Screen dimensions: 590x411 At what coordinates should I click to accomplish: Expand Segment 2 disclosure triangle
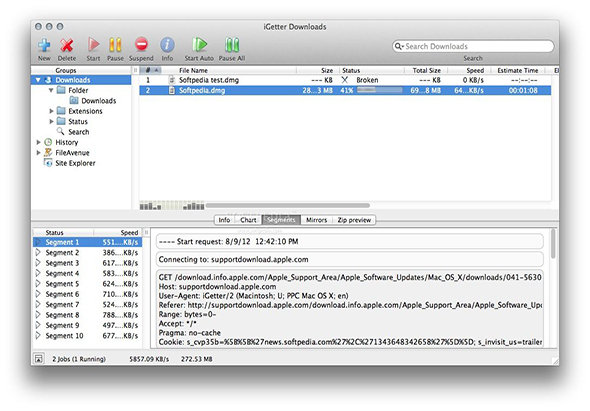click(38, 252)
